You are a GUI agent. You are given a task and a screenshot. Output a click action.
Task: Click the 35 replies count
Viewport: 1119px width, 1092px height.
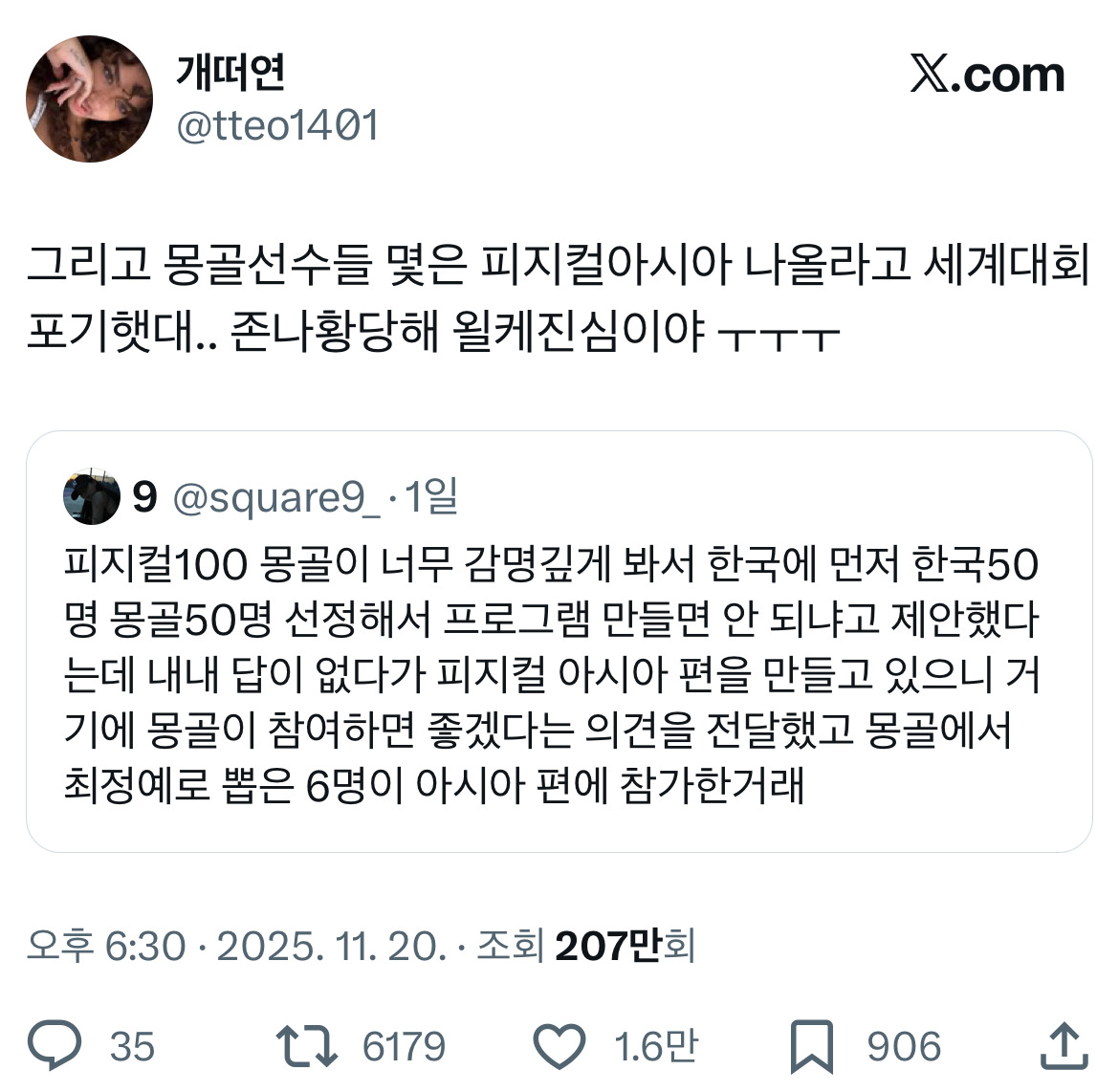(132, 1047)
